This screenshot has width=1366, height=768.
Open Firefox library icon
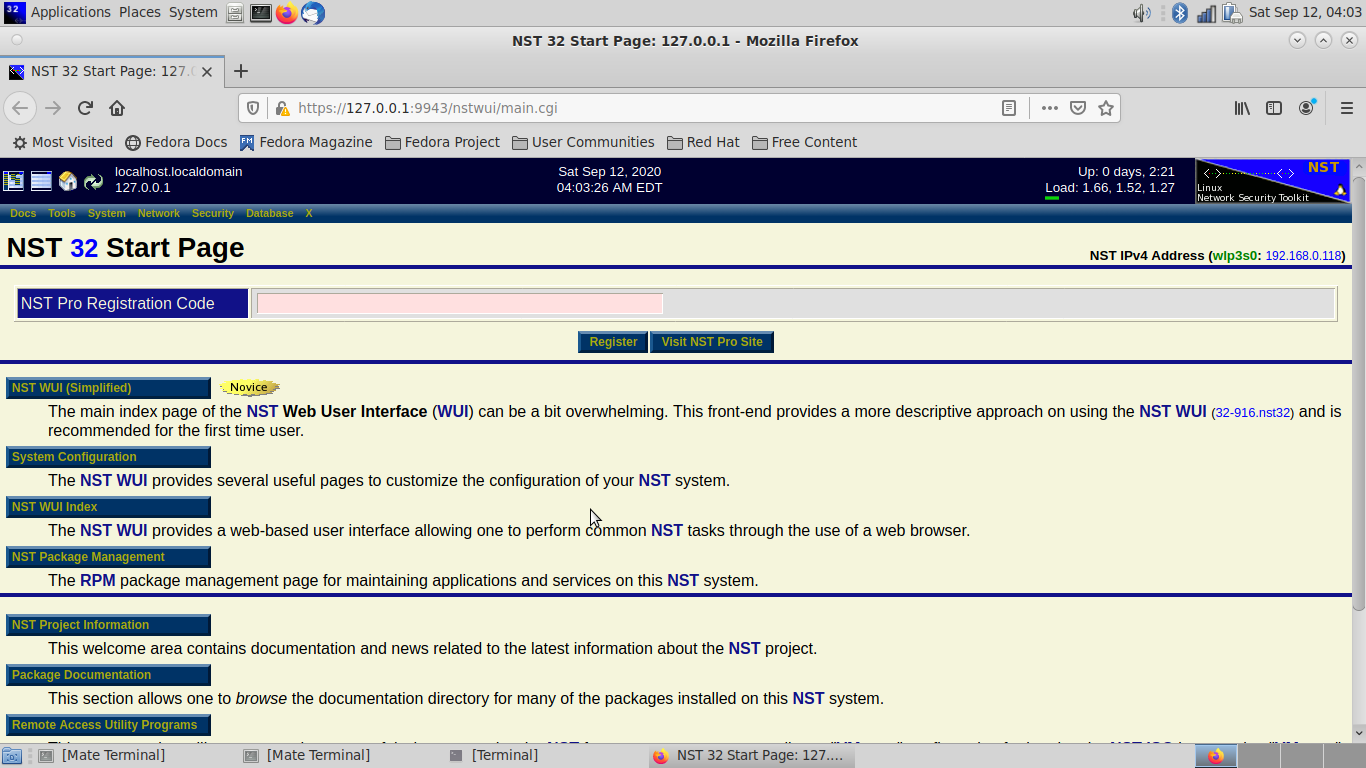tap(1242, 108)
